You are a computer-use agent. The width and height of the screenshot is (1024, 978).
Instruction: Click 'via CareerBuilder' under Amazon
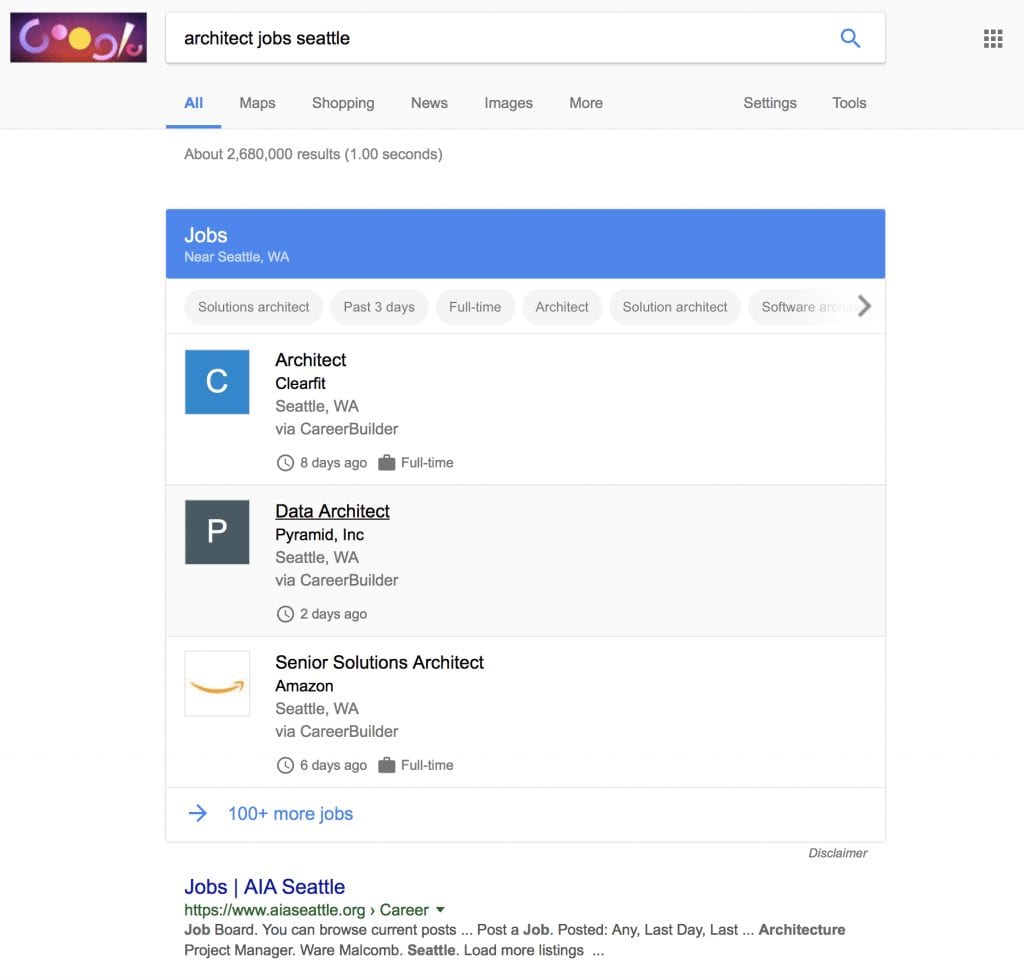pyautogui.click(x=336, y=732)
